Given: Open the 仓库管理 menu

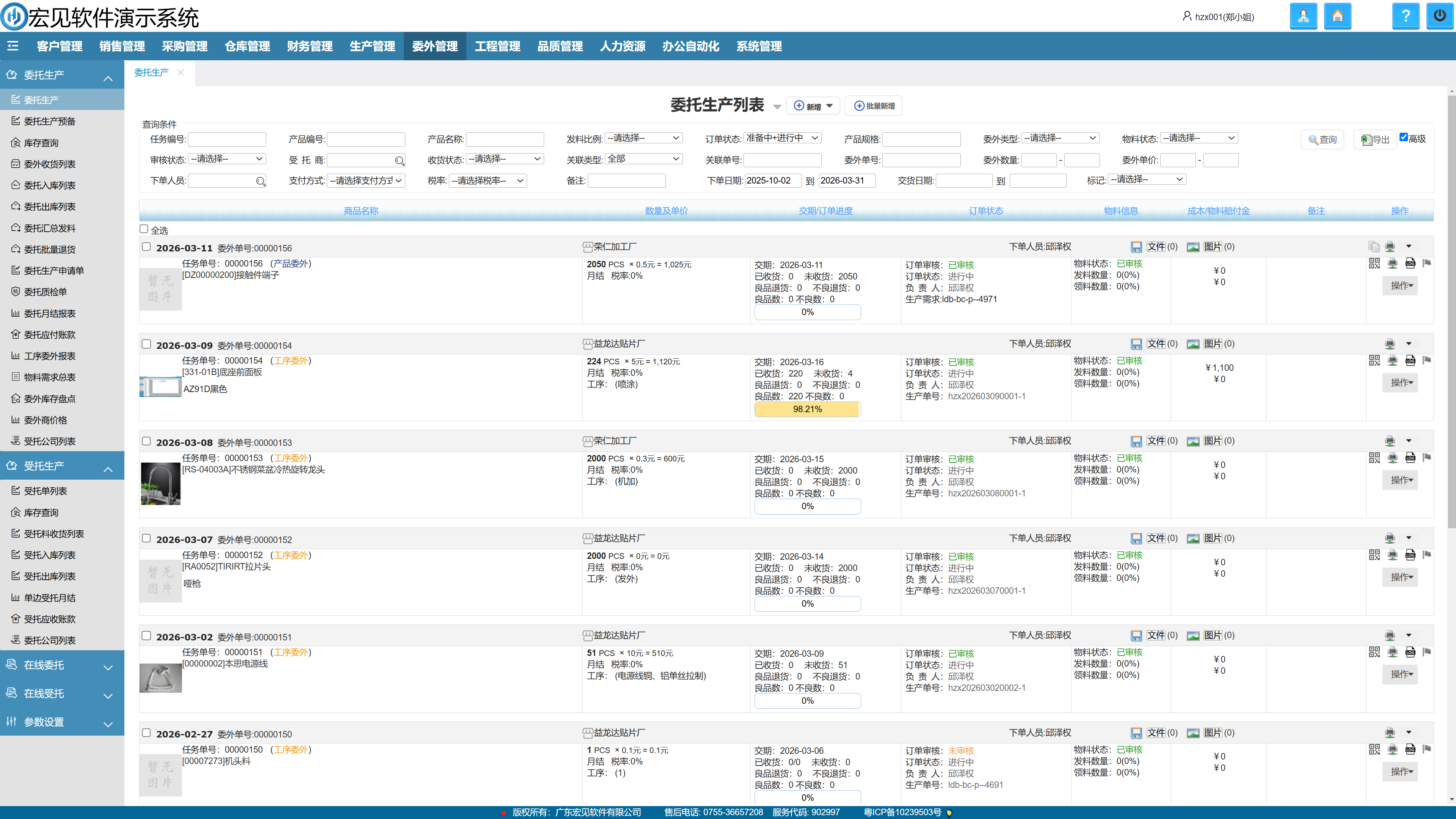Looking at the screenshot, I should coord(247,46).
